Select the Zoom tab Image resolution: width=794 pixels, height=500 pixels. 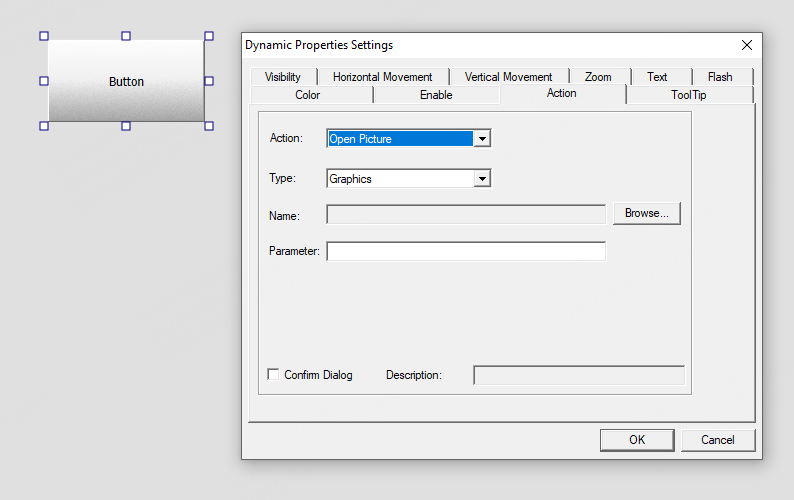coord(599,76)
